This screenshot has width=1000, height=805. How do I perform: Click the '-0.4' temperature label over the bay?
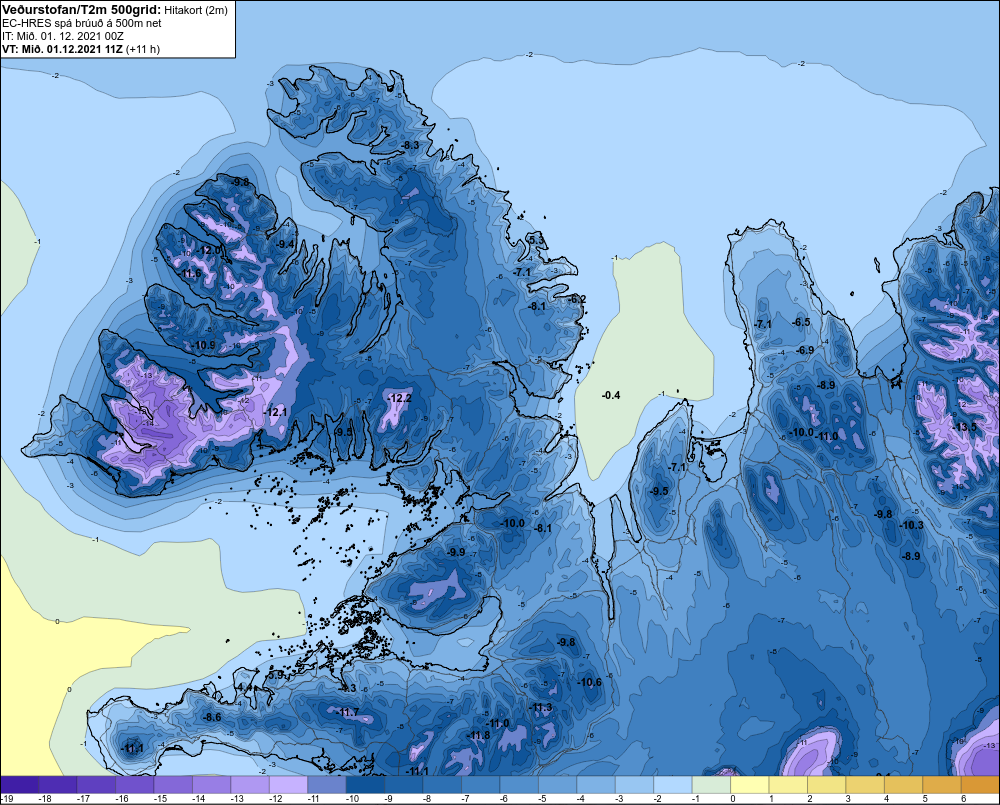tap(611, 395)
